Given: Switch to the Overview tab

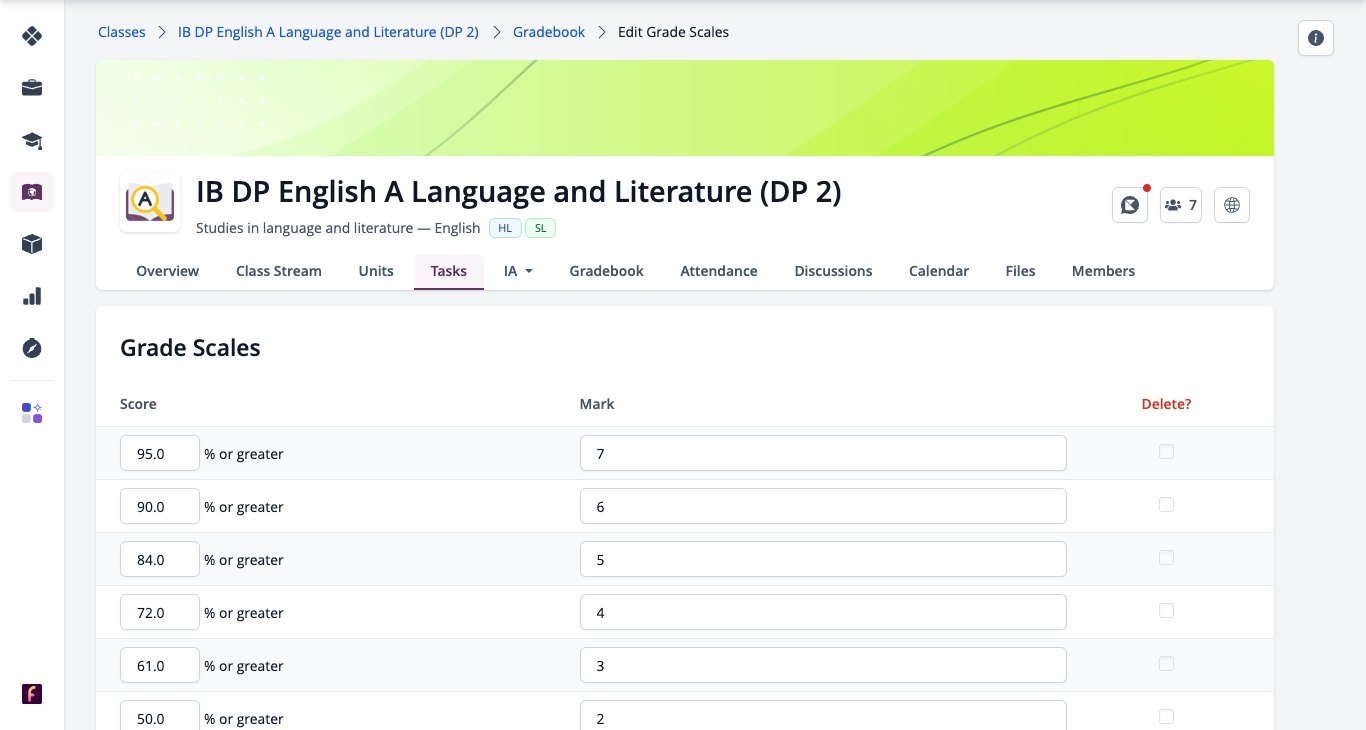Looking at the screenshot, I should (168, 271).
